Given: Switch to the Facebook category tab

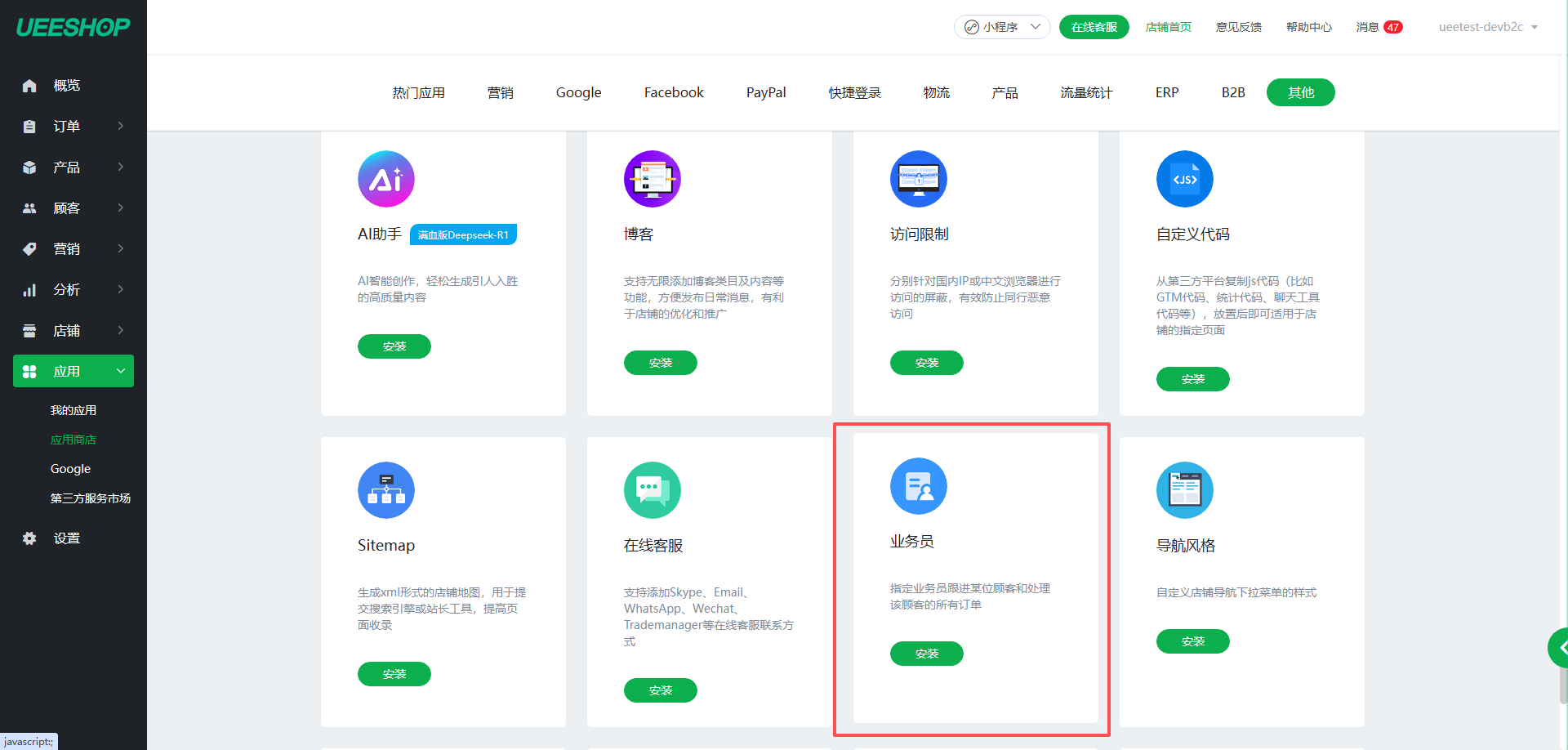Looking at the screenshot, I should (x=673, y=92).
